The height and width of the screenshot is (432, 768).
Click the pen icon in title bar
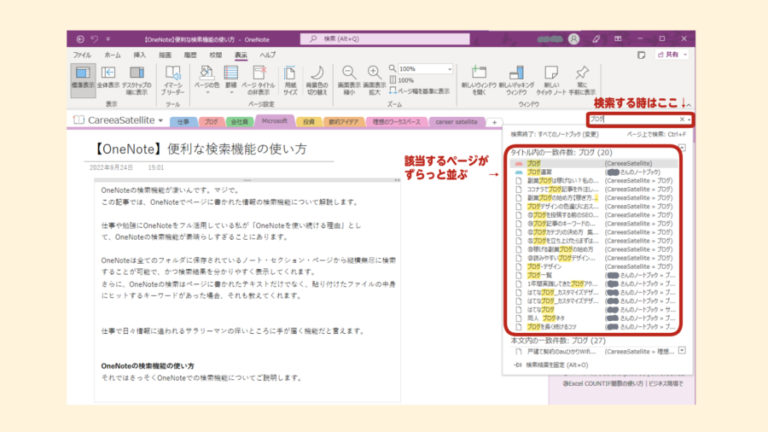tap(596, 39)
